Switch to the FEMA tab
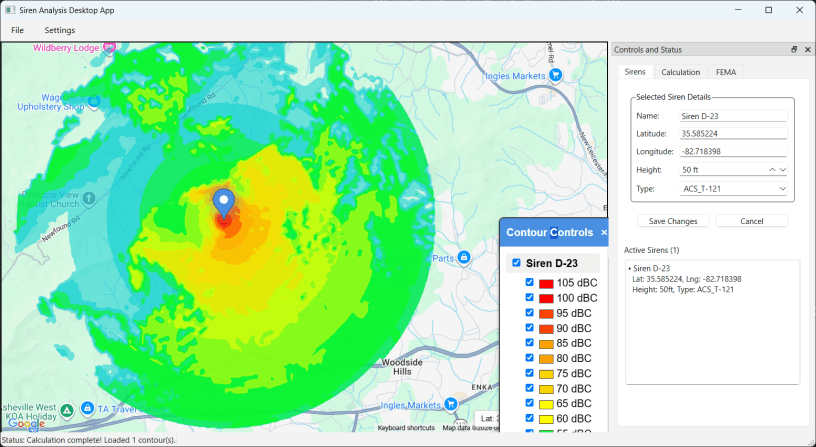This screenshot has height=447, width=816. pyautogui.click(x=726, y=72)
